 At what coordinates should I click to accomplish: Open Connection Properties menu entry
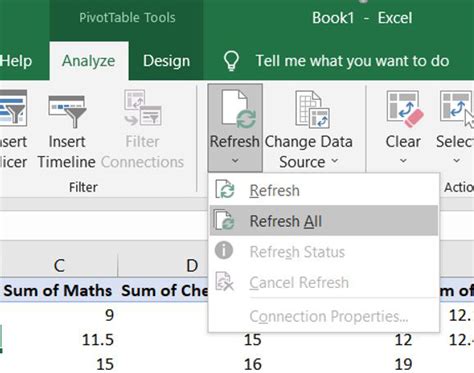[x=323, y=316]
